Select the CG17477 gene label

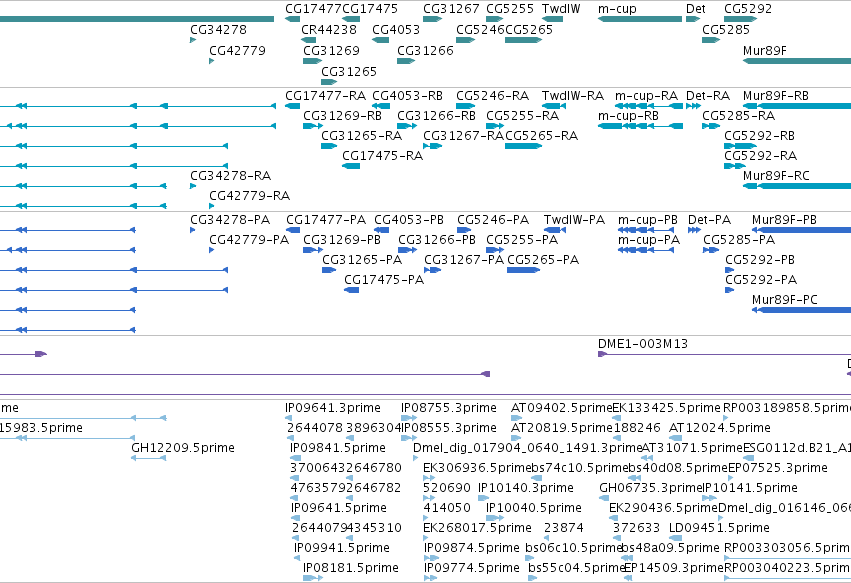pyautogui.click(x=313, y=9)
